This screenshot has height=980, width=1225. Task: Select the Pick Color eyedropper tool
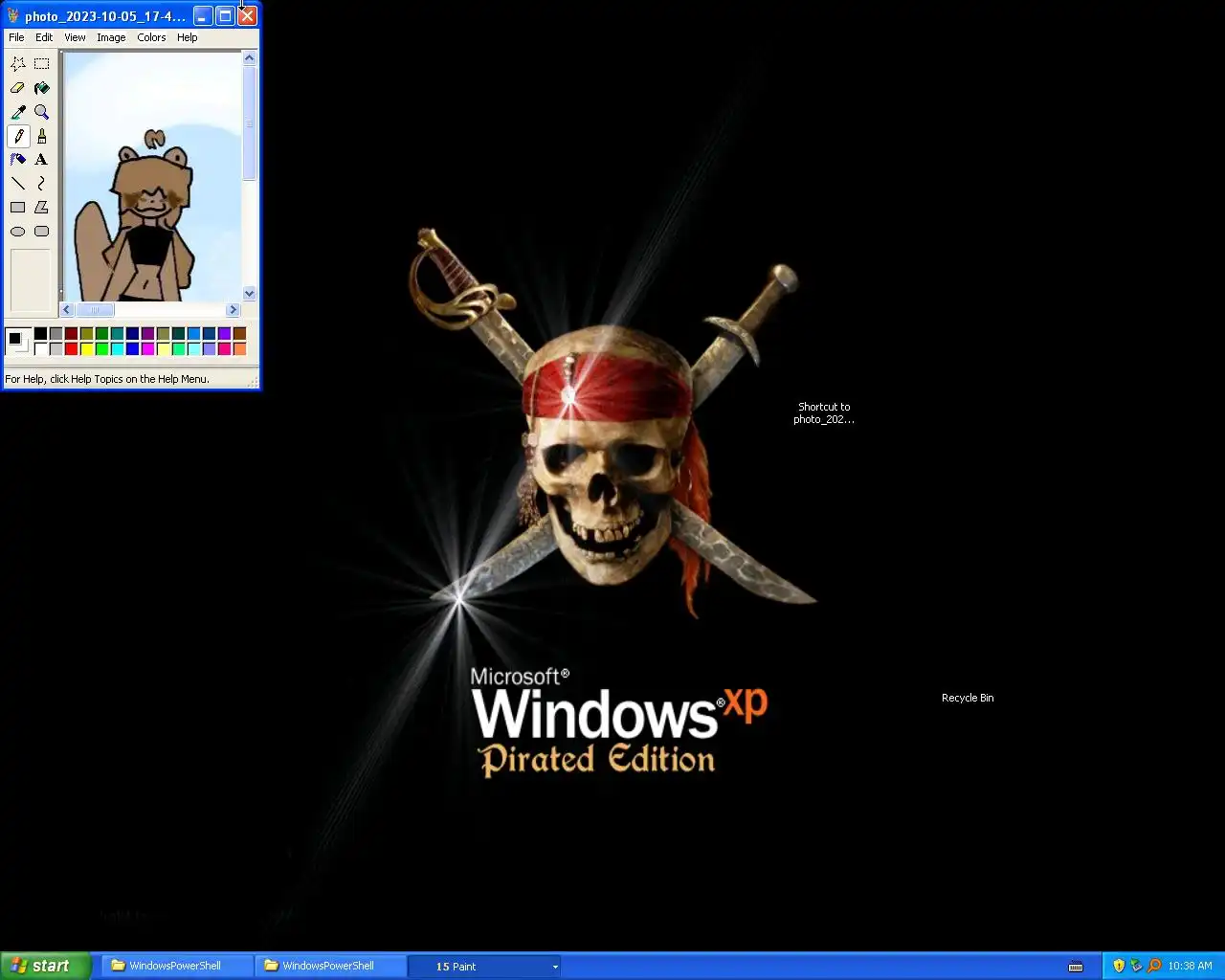click(x=17, y=112)
